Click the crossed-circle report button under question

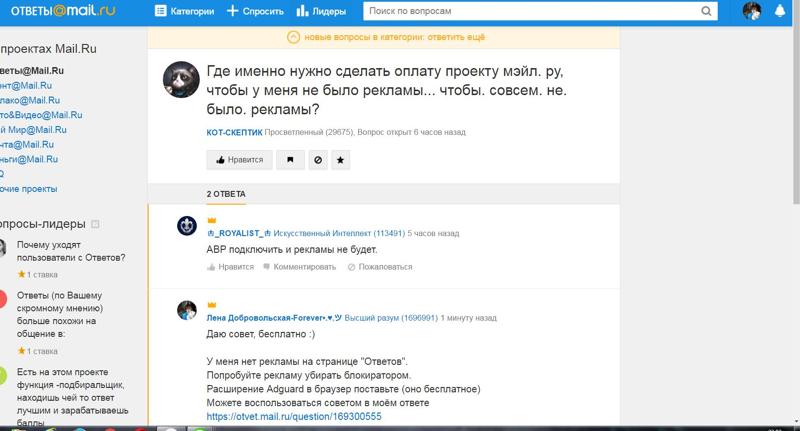click(318, 160)
